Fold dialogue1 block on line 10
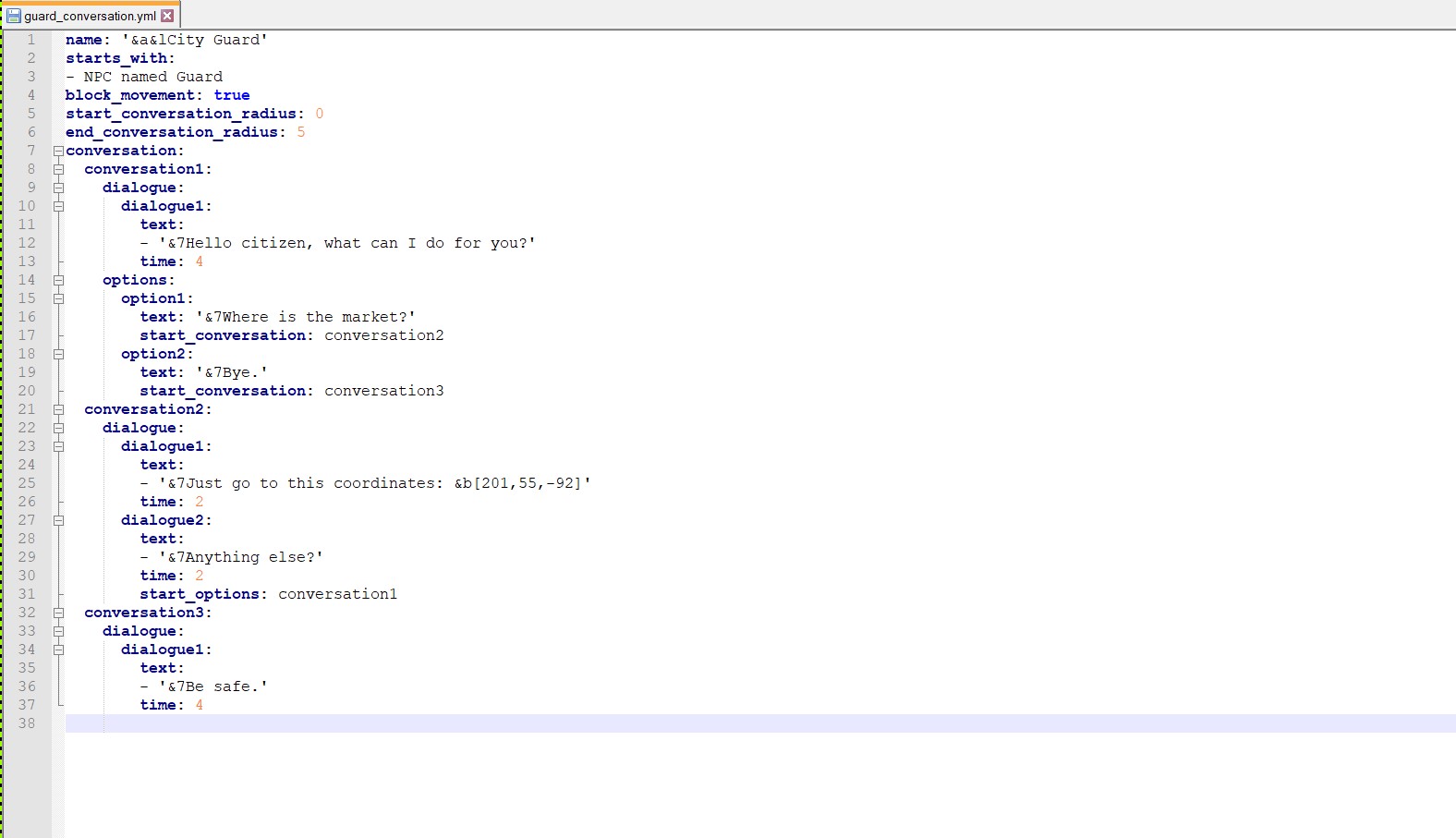Viewport: 1456px width, 838px height. [x=58, y=206]
